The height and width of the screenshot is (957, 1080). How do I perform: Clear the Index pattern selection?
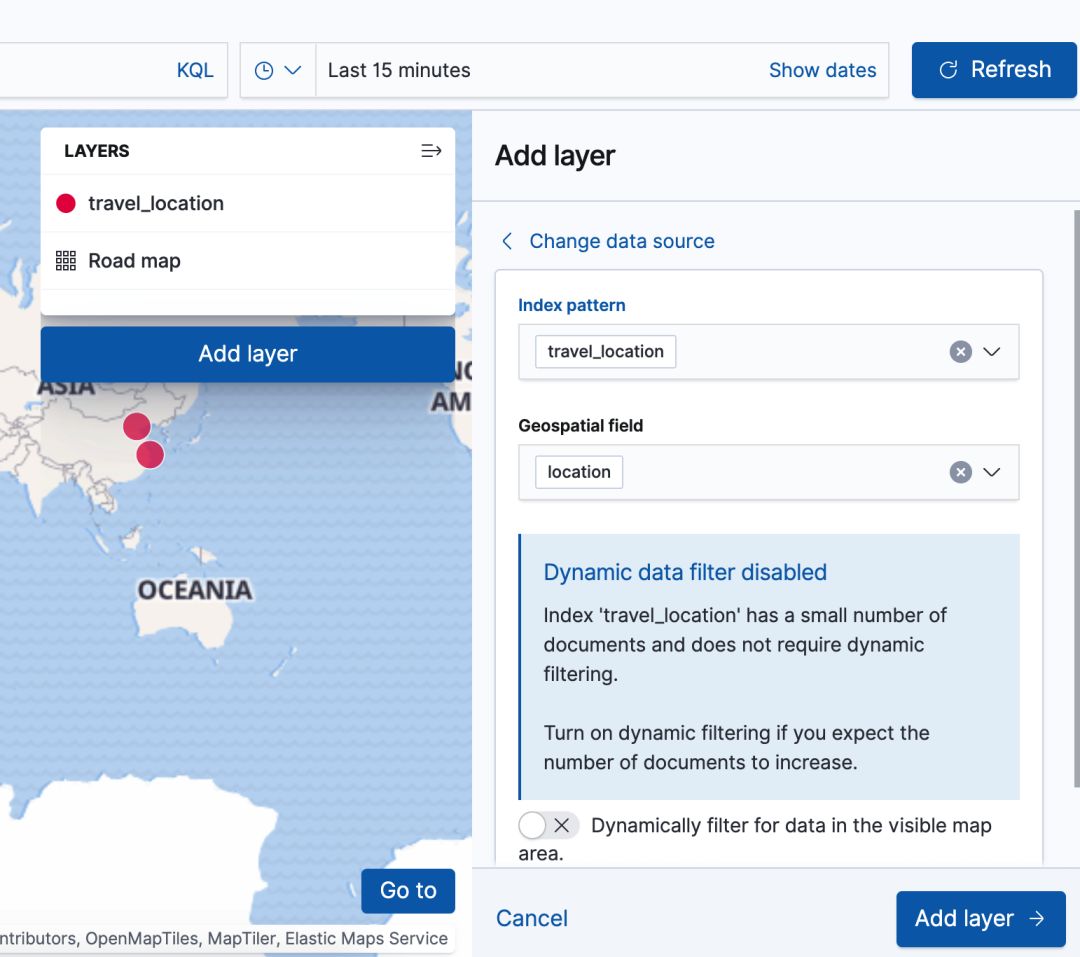(x=960, y=352)
